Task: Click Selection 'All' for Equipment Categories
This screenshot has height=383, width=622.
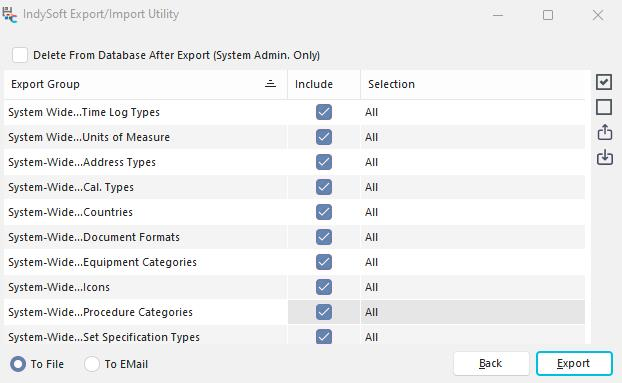Action: pyautogui.click(x=473, y=262)
